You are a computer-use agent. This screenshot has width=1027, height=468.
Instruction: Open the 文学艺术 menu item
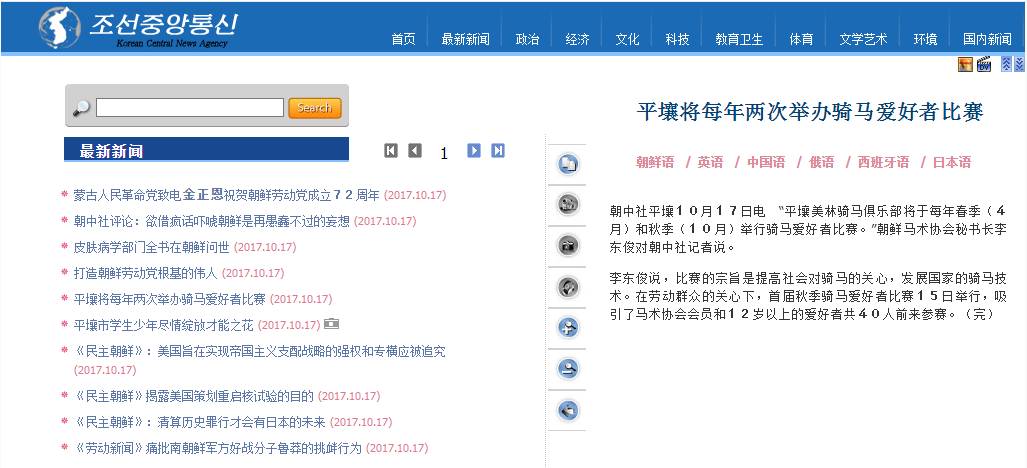click(863, 39)
